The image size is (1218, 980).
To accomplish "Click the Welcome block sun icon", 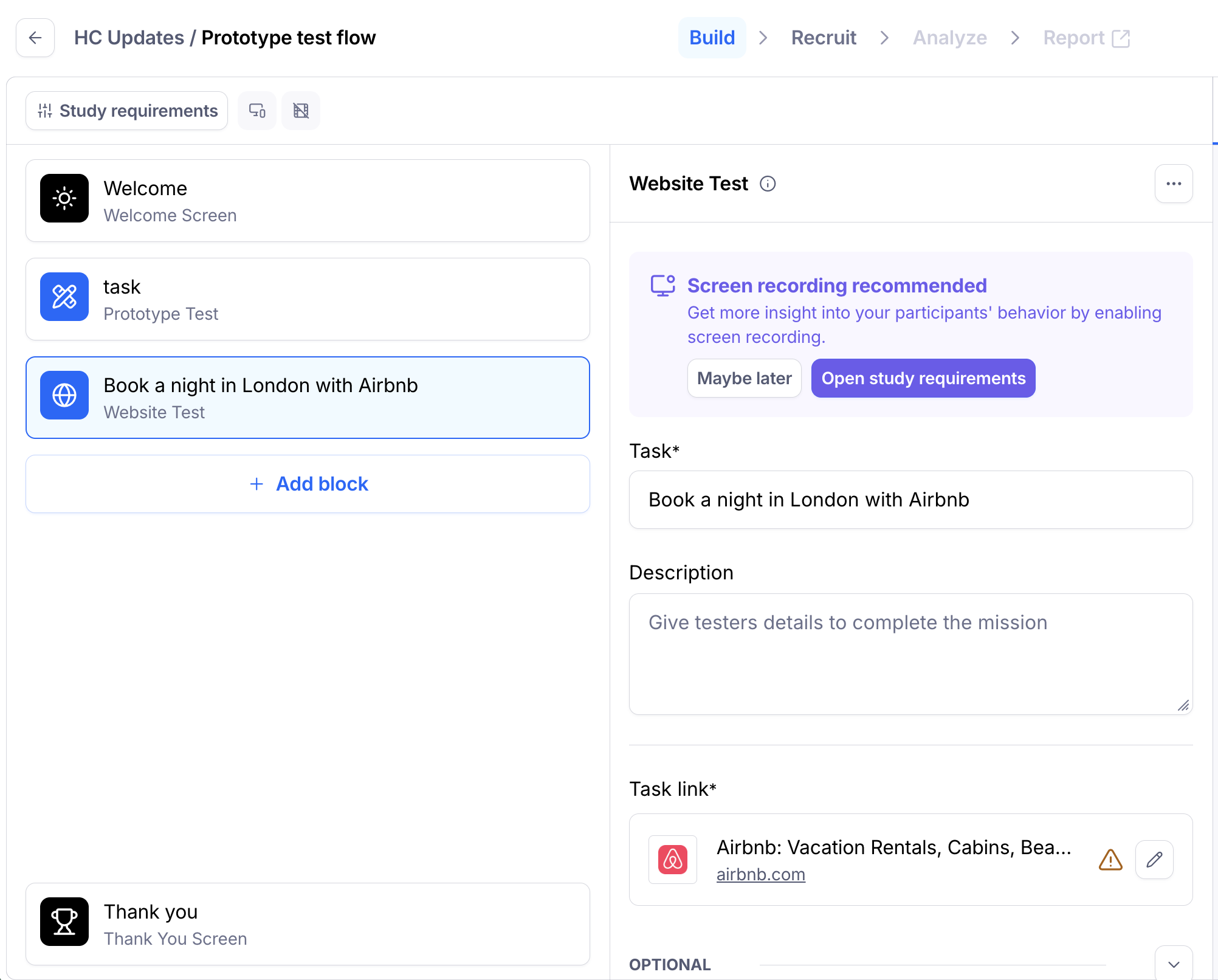I will [64, 198].
